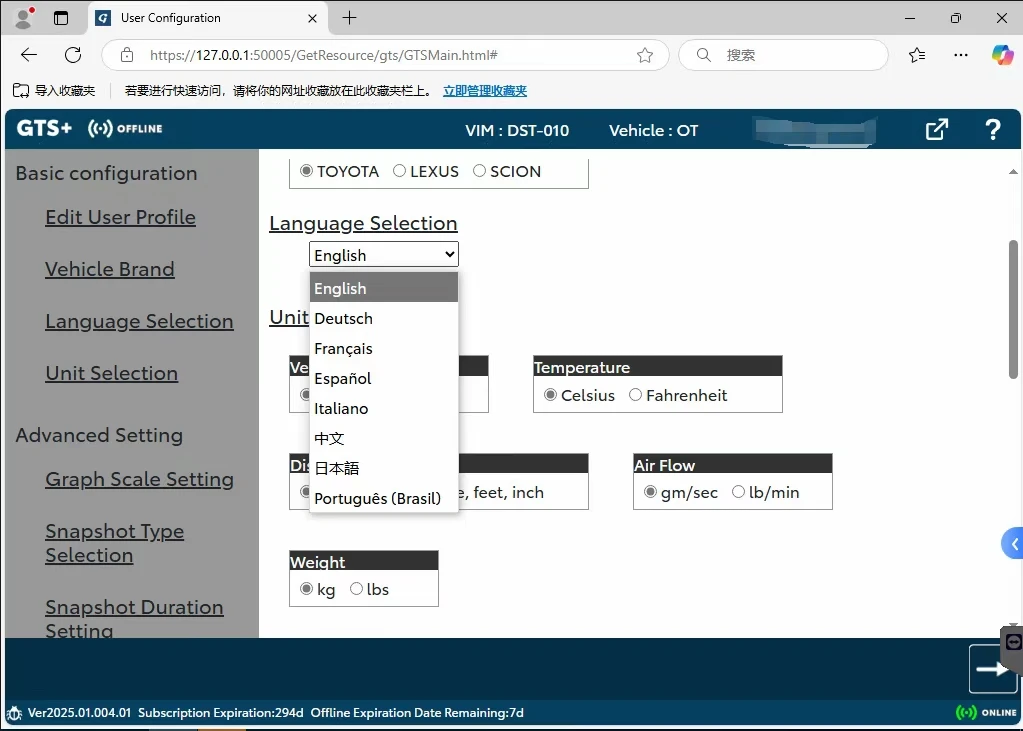Click the favorites star in address bar
This screenshot has width=1023, height=731.
(x=645, y=55)
